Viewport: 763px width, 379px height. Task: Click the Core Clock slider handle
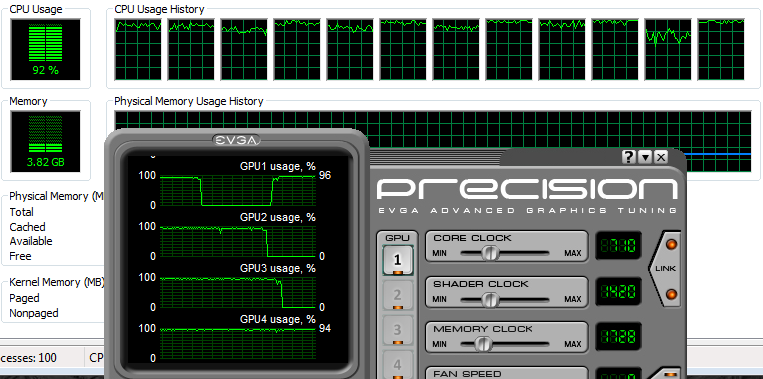pos(490,253)
